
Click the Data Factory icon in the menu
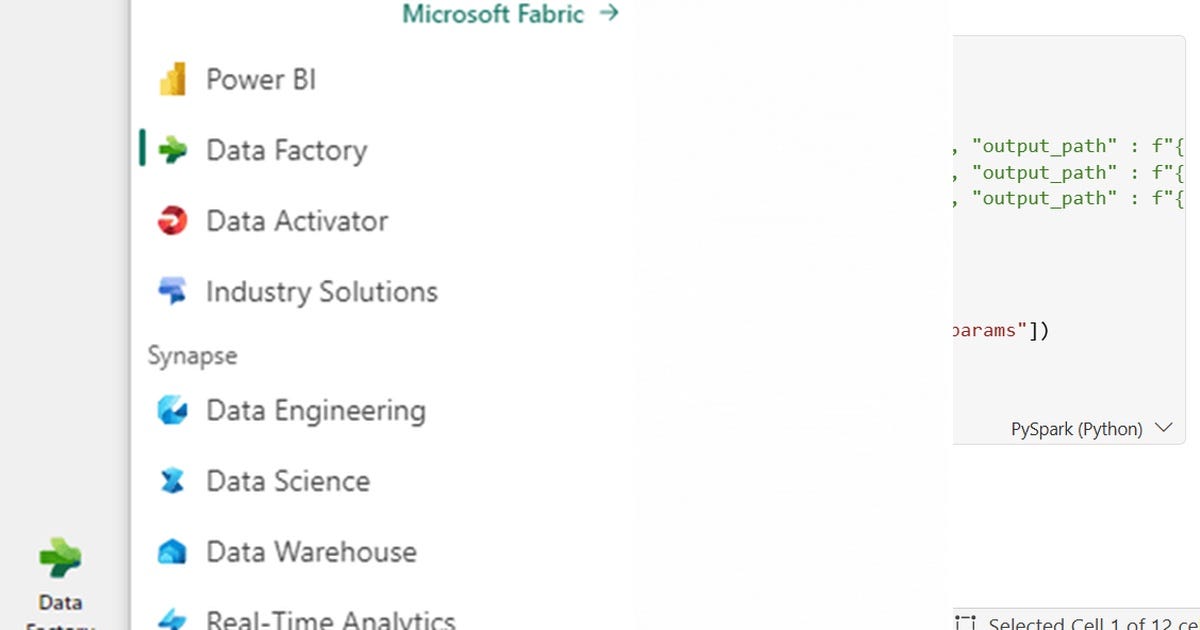pos(172,150)
